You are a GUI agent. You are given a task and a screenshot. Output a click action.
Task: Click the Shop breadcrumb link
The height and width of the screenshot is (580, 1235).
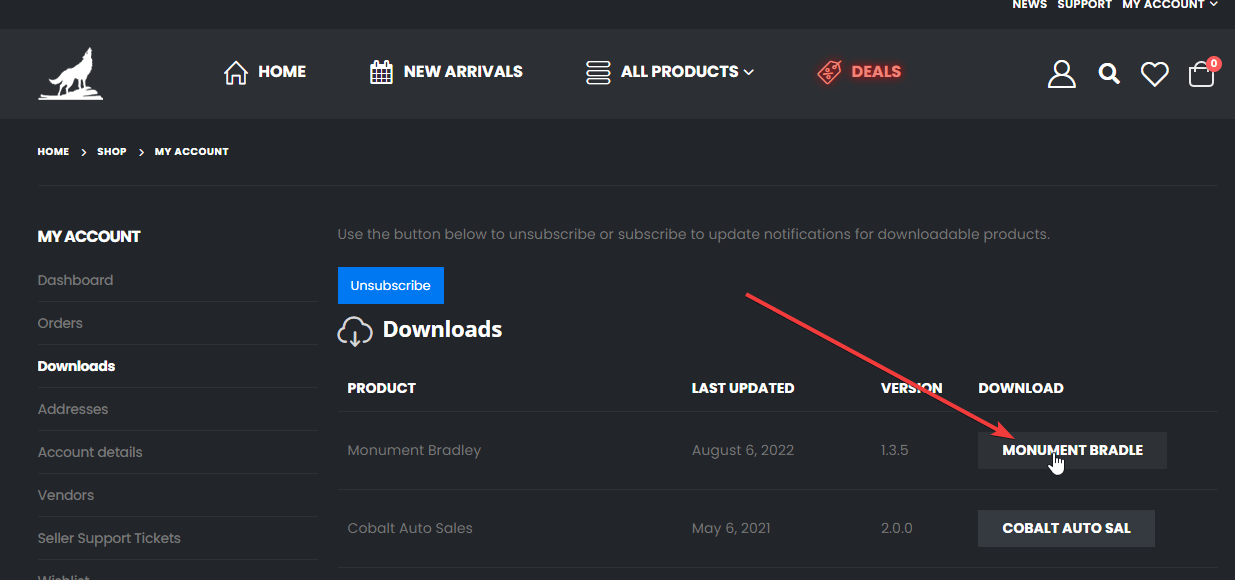point(112,152)
